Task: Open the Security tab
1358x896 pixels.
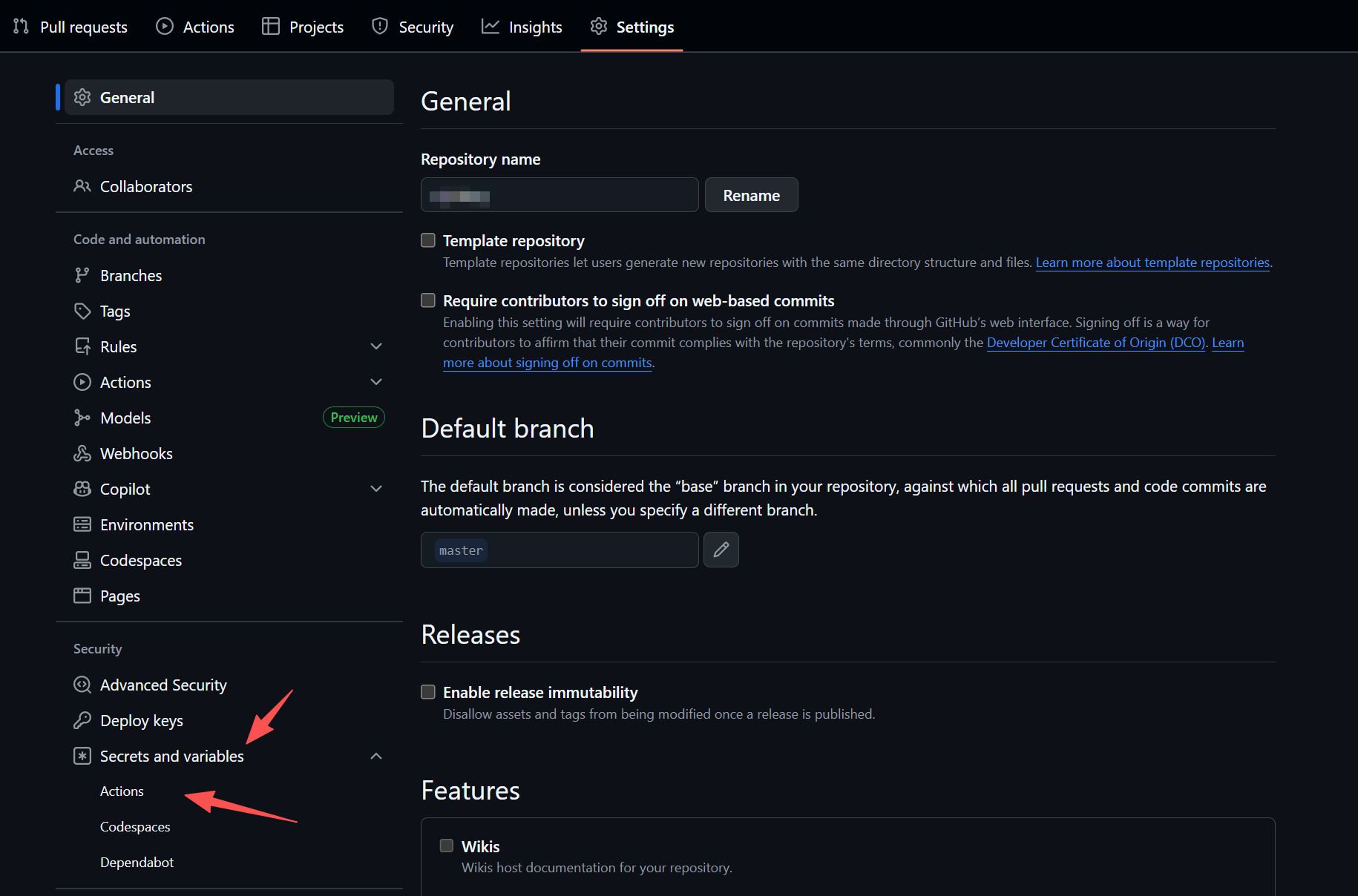Action: click(412, 26)
